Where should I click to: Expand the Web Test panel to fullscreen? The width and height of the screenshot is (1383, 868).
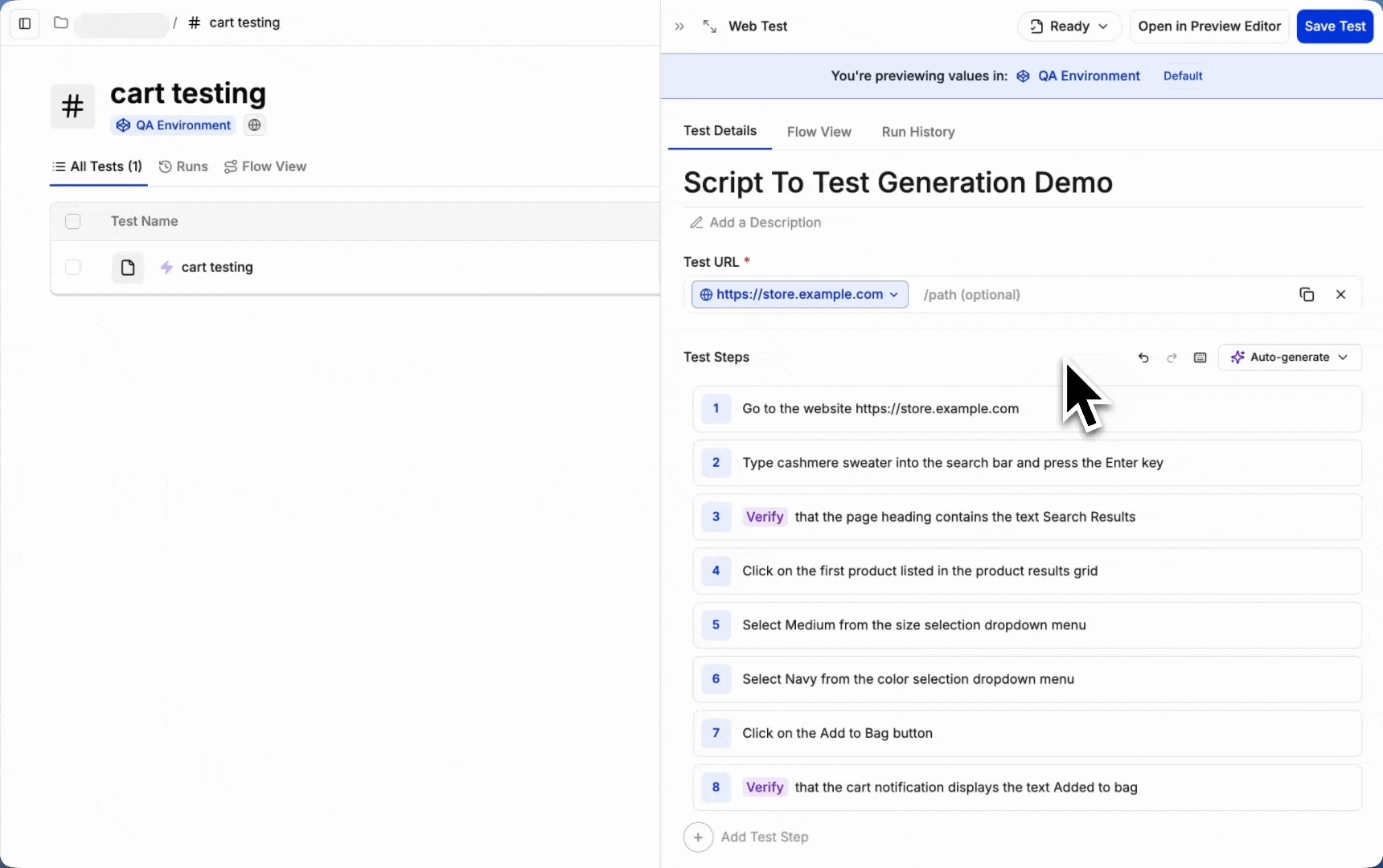[x=709, y=27]
